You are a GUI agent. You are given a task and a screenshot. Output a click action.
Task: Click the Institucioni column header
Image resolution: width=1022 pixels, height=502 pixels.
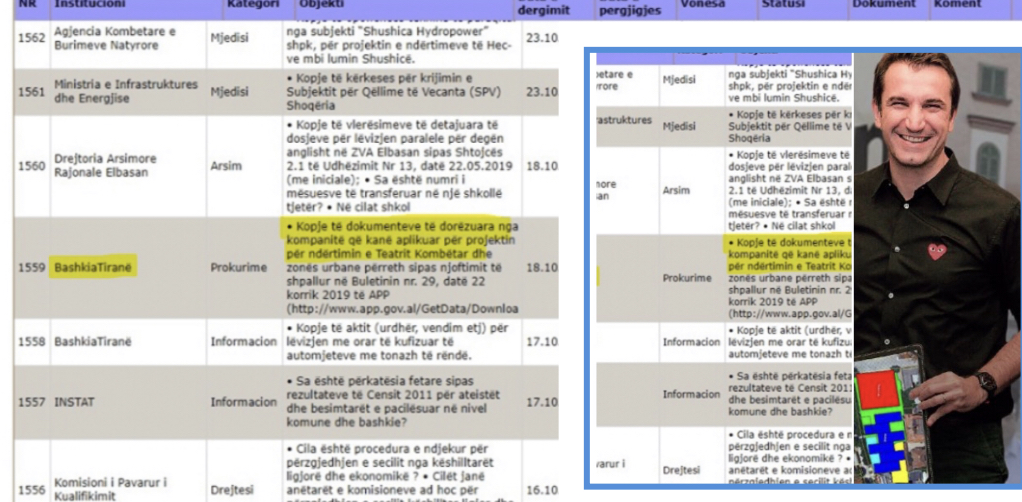click(x=87, y=5)
